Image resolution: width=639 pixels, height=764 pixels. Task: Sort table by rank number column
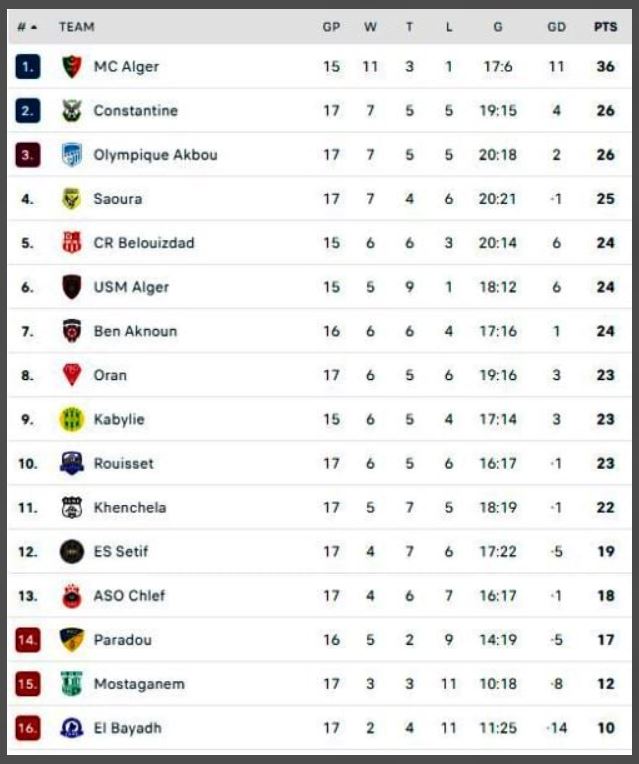click(27, 27)
